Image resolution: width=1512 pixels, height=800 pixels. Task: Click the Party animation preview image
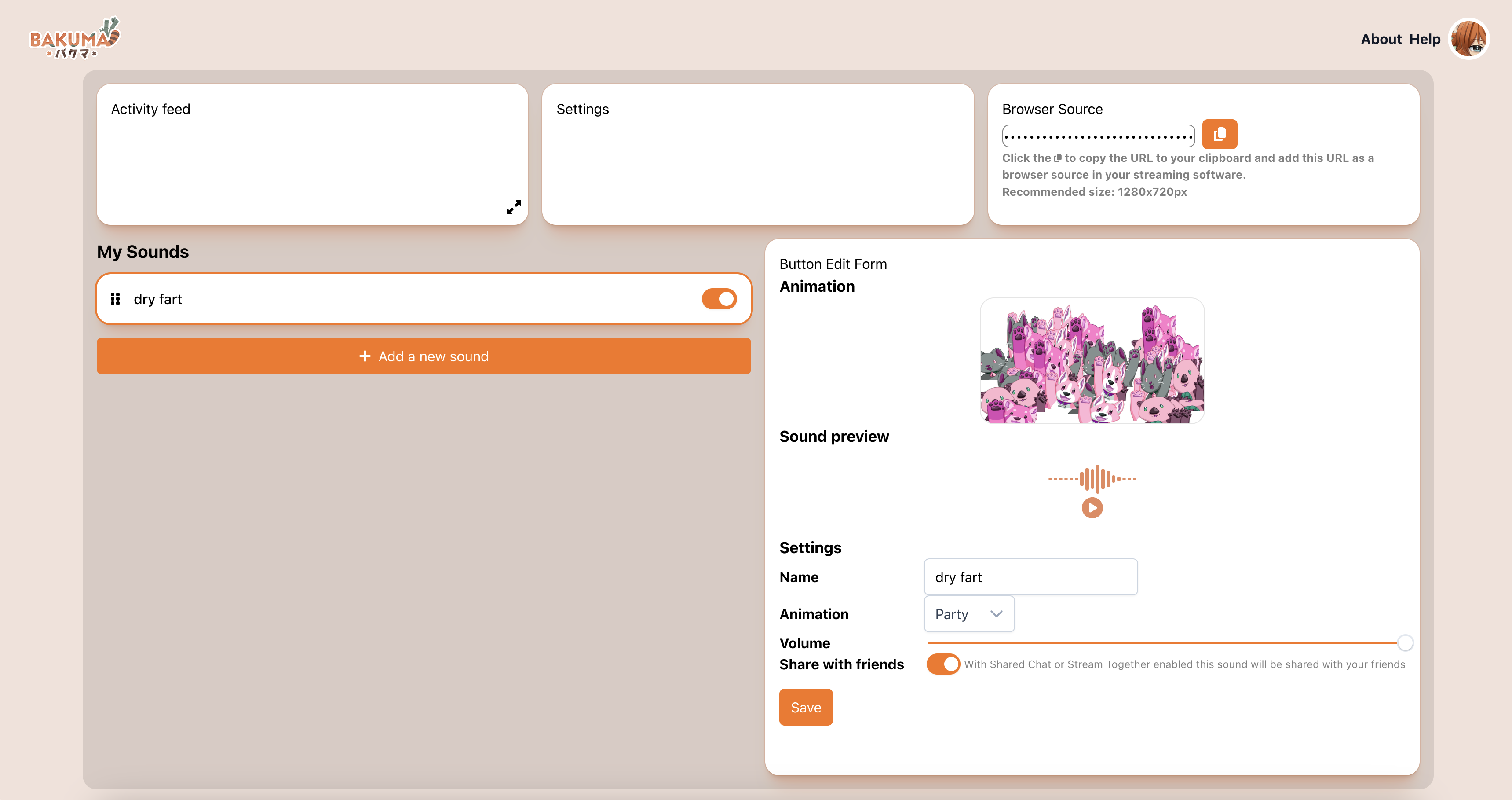1092,361
